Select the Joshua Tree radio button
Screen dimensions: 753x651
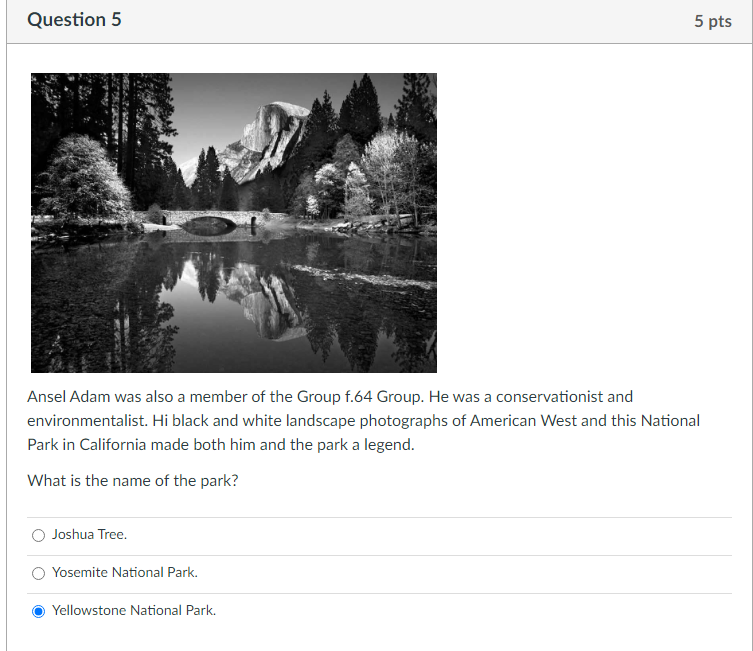pyautogui.click(x=38, y=535)
